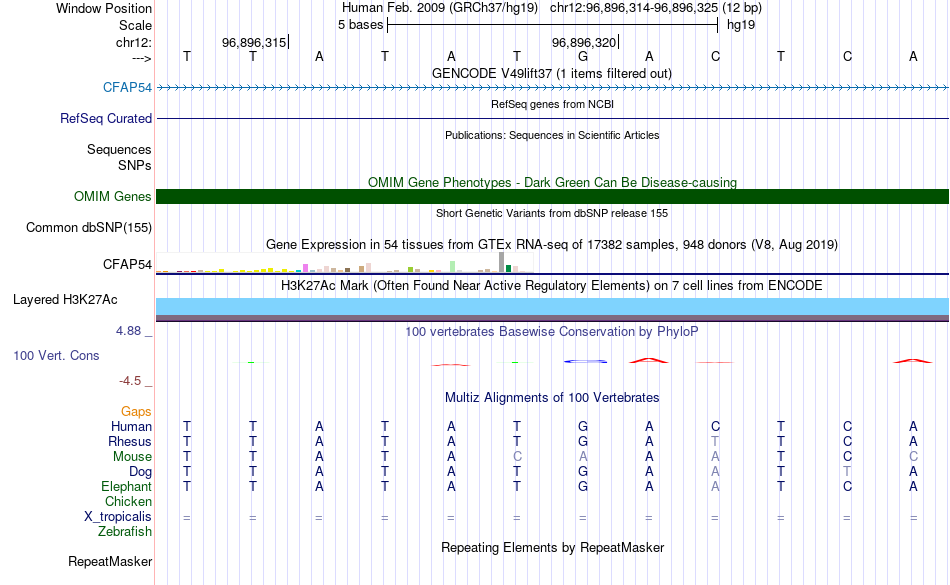Select the Chicken species label
This screenshot has height=585, width=950.
coord(128,501)
